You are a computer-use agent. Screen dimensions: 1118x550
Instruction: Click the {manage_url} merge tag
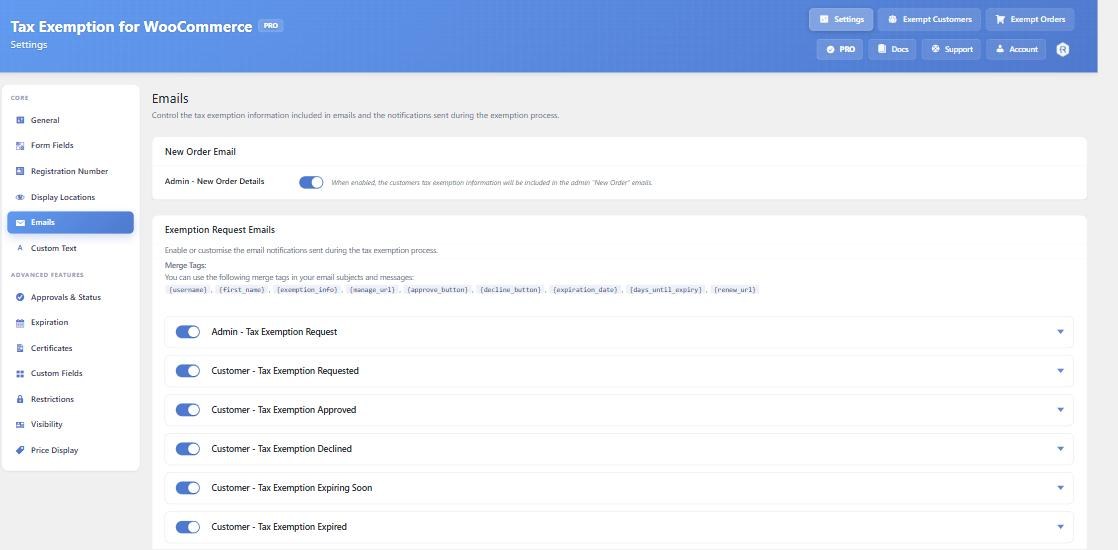click(x=372, y=290)
